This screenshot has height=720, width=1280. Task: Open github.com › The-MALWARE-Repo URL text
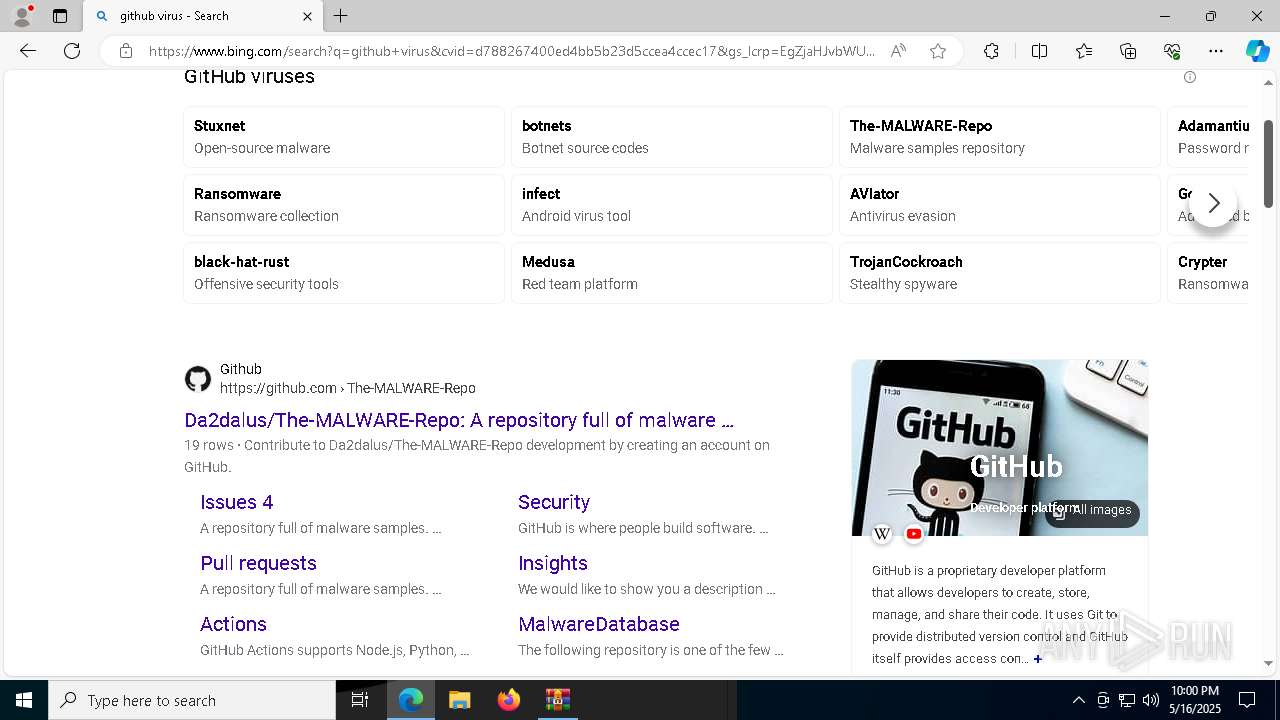pos(348,388)
